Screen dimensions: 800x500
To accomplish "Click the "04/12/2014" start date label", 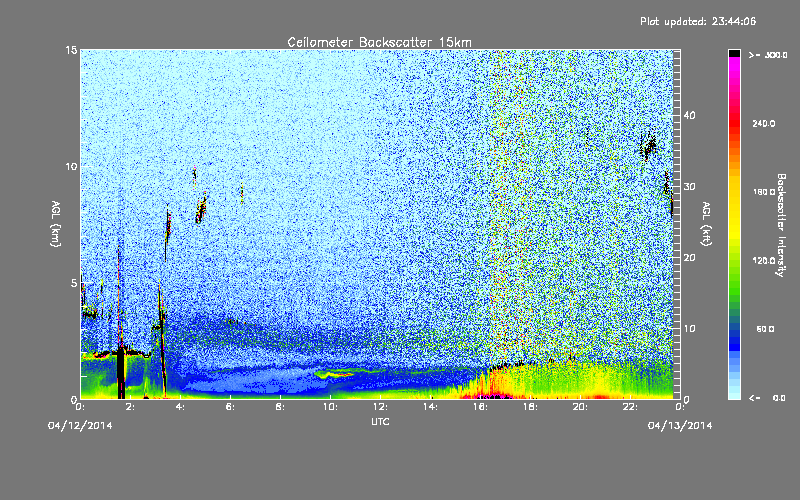I will (80, 426).
